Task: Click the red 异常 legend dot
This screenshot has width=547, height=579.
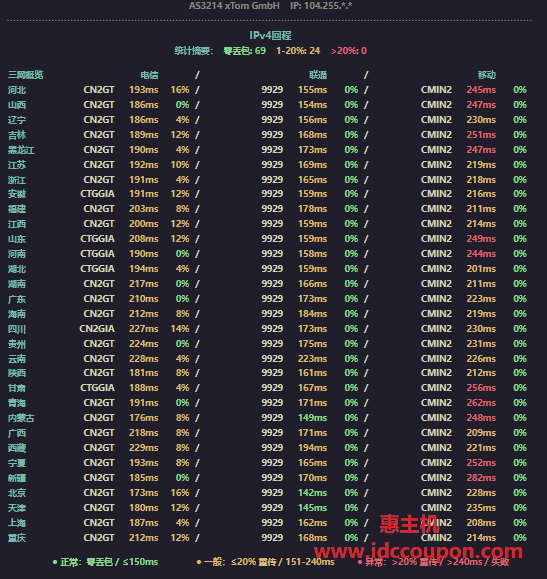Action: (360, 562)
